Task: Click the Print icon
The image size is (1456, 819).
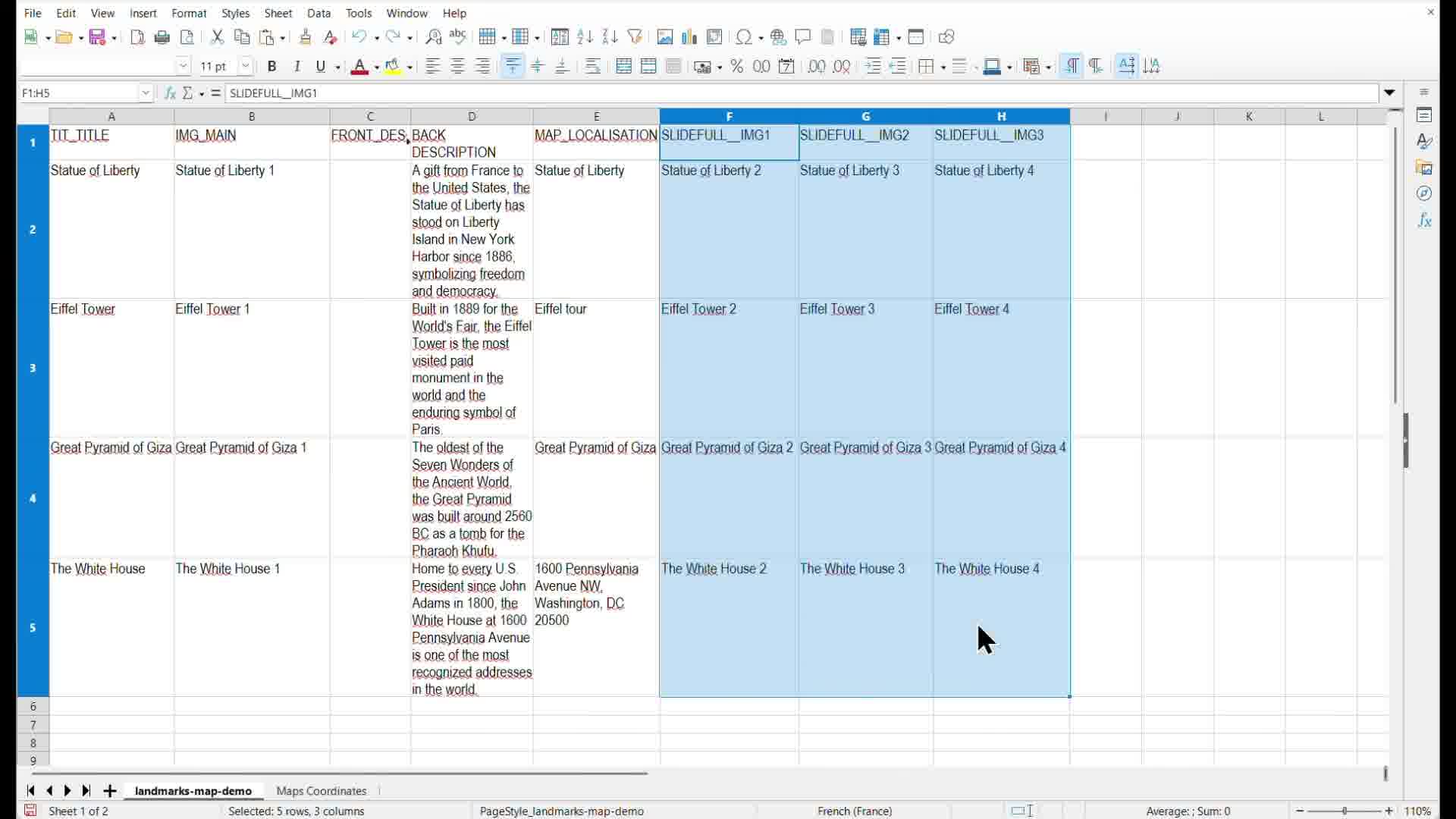Action: click(x=162, y=37)
